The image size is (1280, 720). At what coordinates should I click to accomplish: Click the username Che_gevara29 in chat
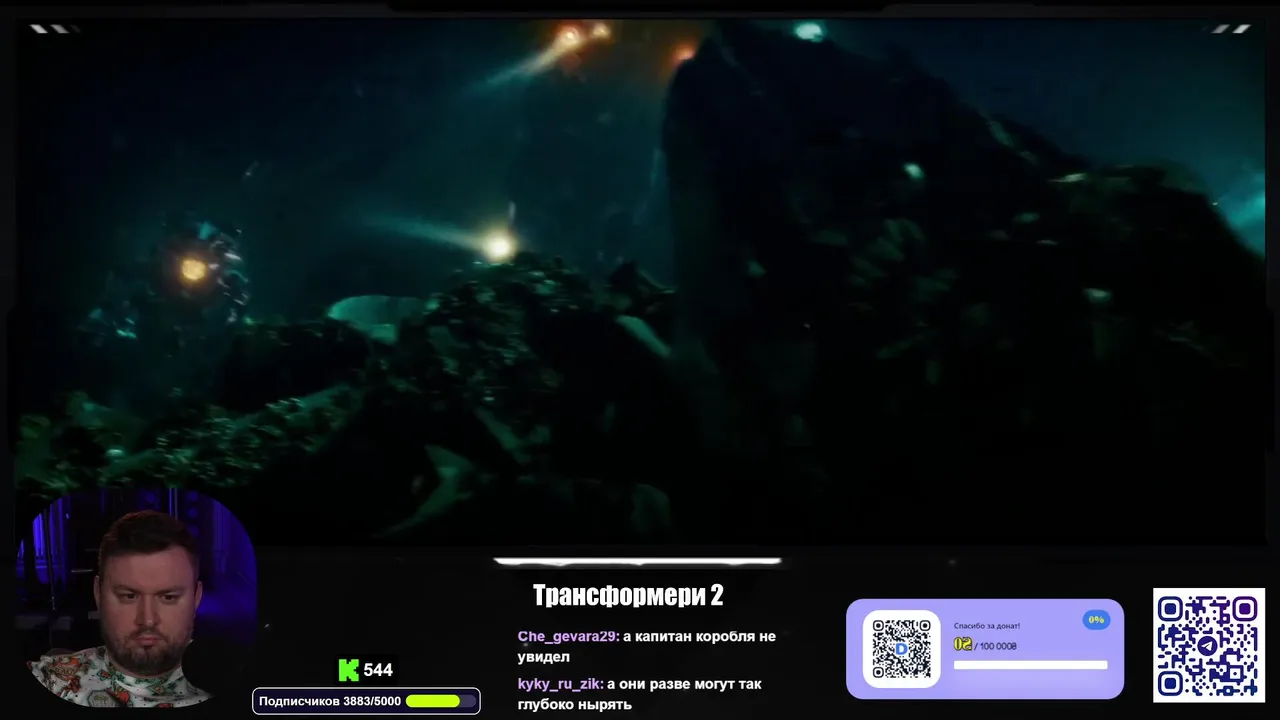pos(567,636)
